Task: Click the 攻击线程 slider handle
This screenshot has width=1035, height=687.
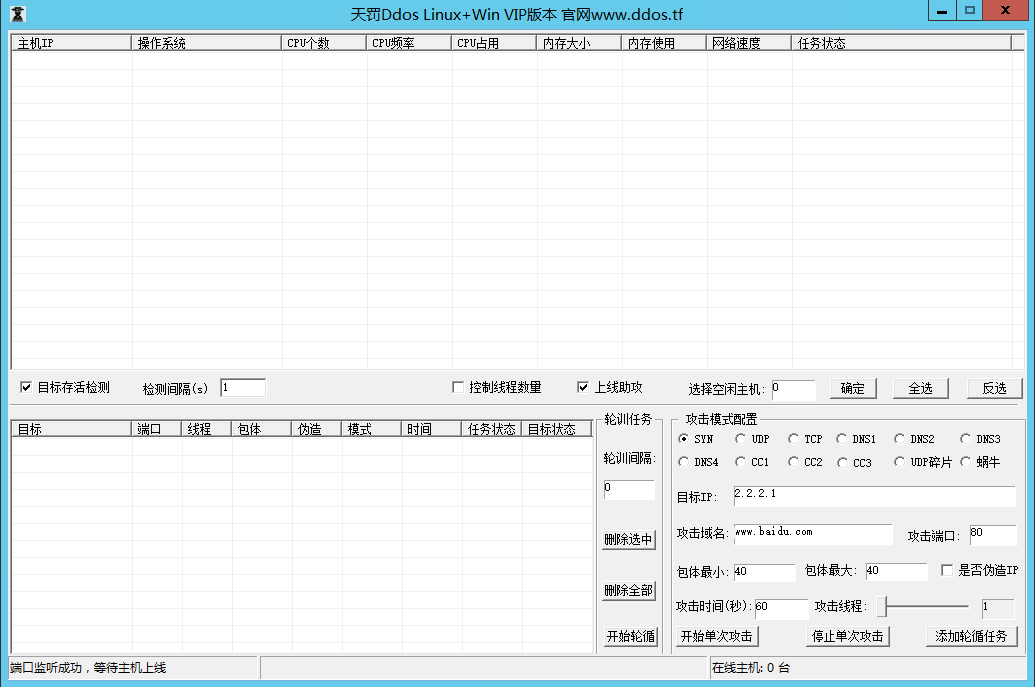Action: 881,606
